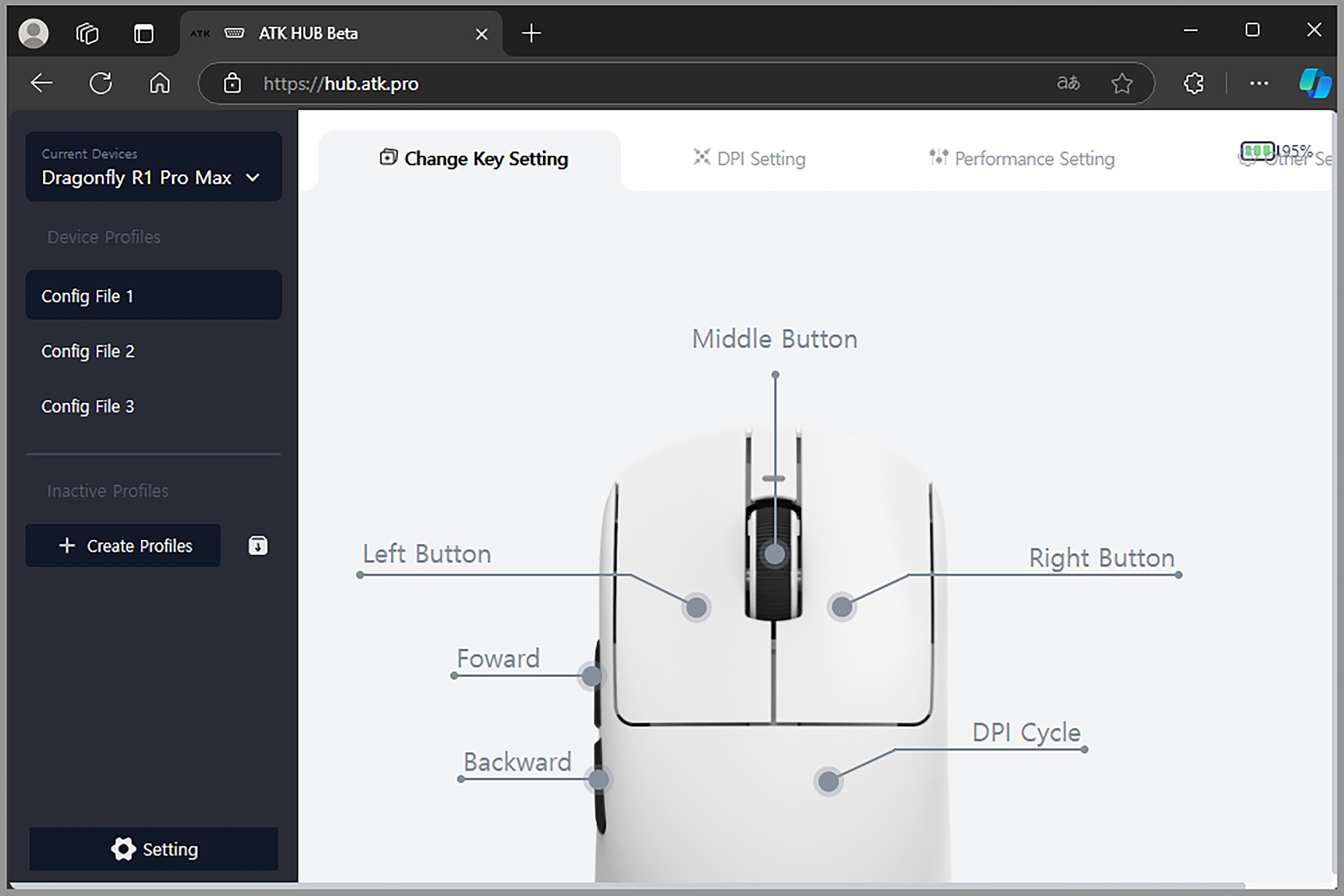Switch to the DPI Setting tab
1344x896 pixels.
tap(749, 159)
